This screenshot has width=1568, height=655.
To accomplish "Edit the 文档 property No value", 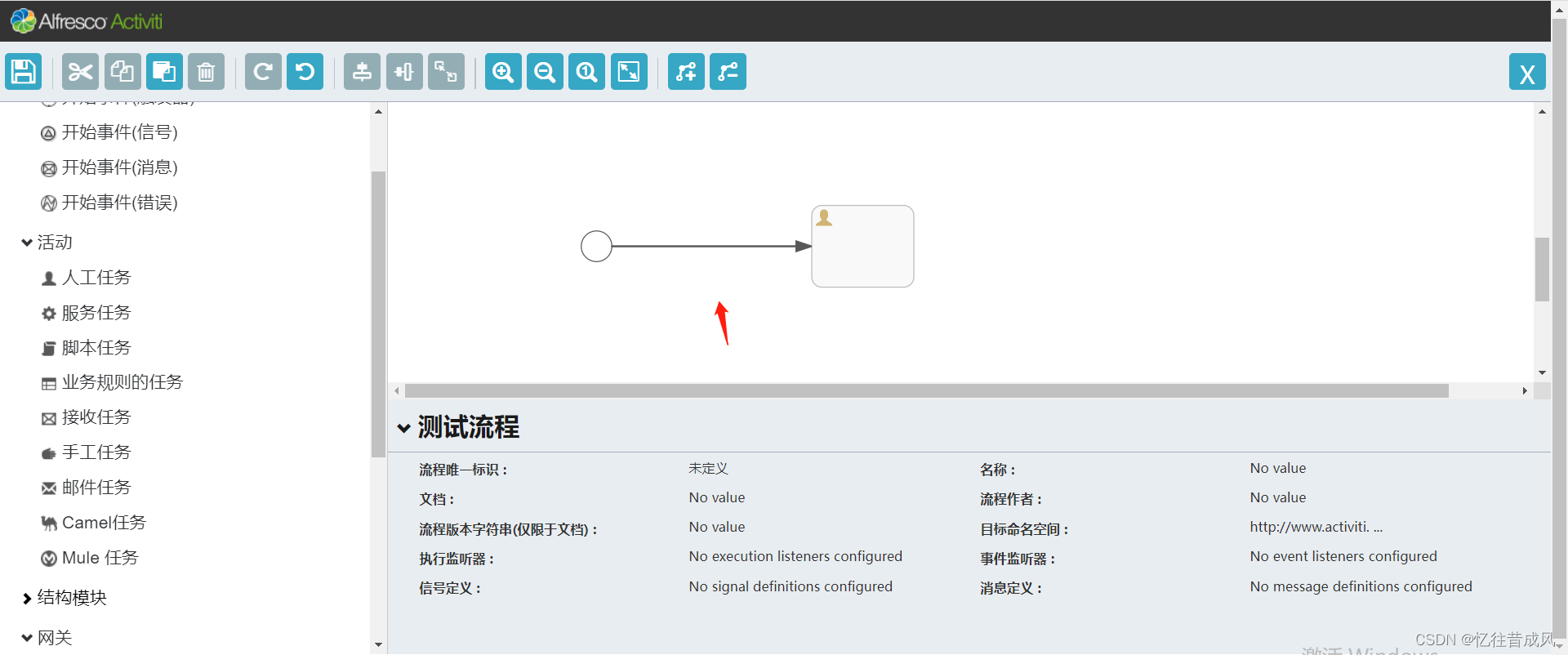I will click(x=717, y=497).
